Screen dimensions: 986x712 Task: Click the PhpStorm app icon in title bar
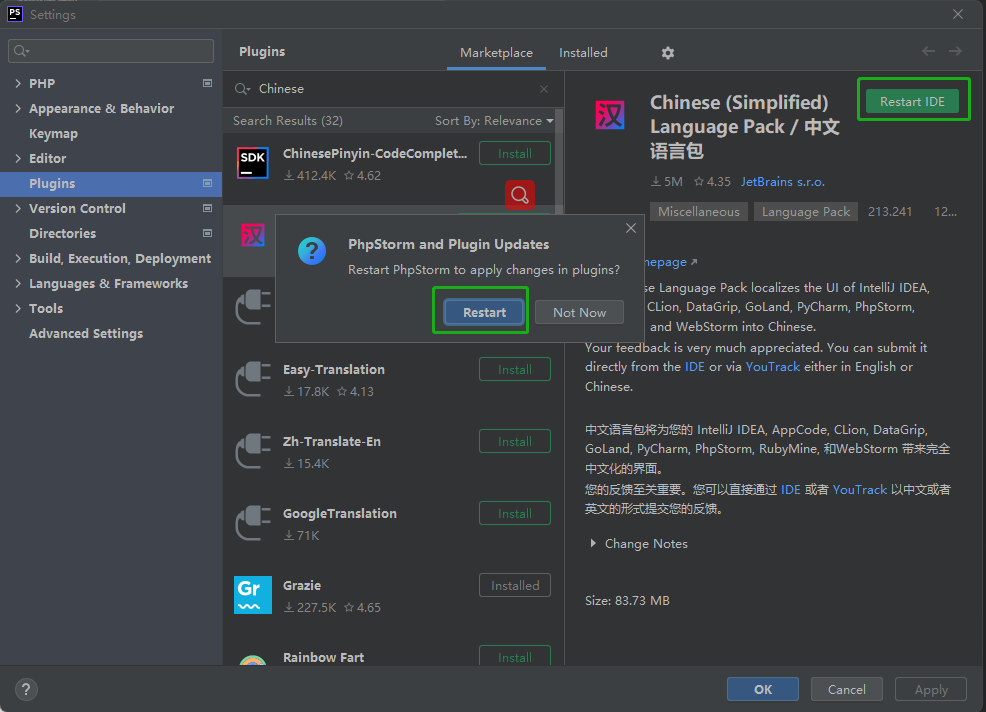coord(14,14)
